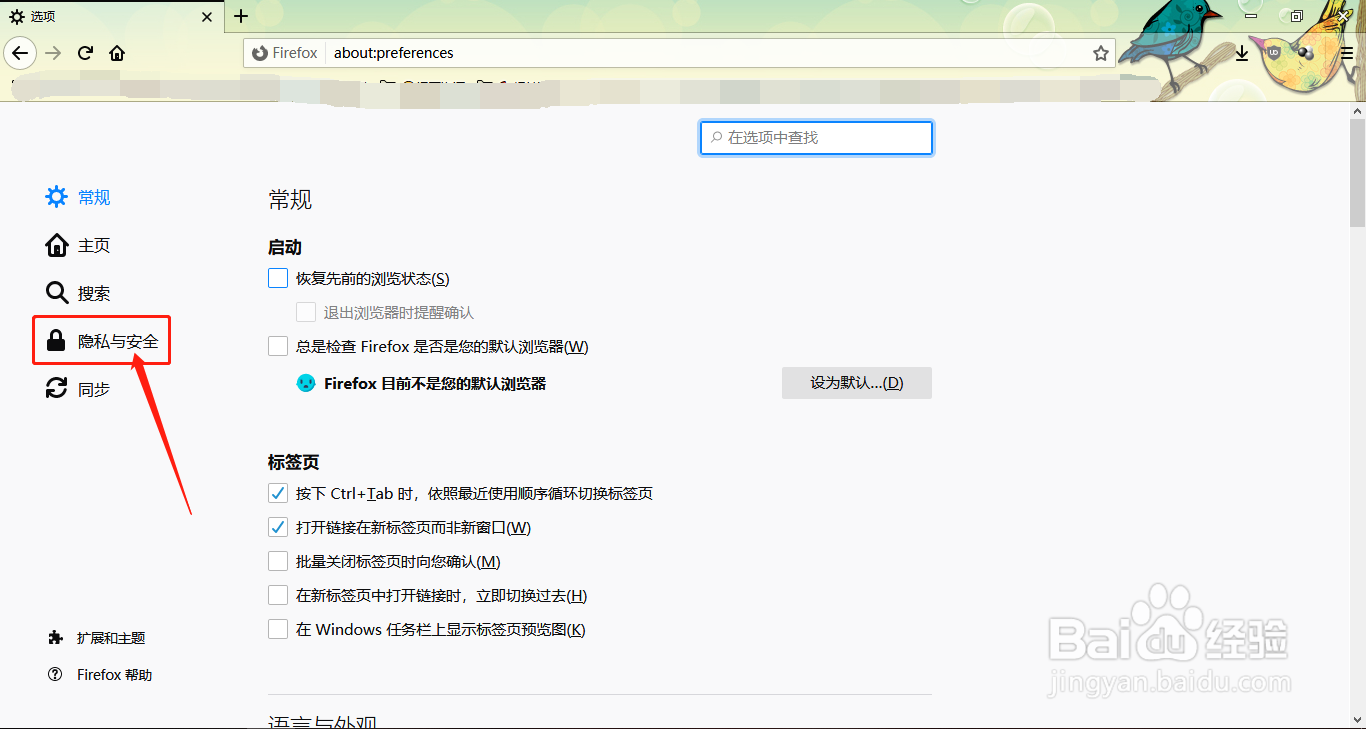Open the 同步 settings category

(x=78, y=389)
